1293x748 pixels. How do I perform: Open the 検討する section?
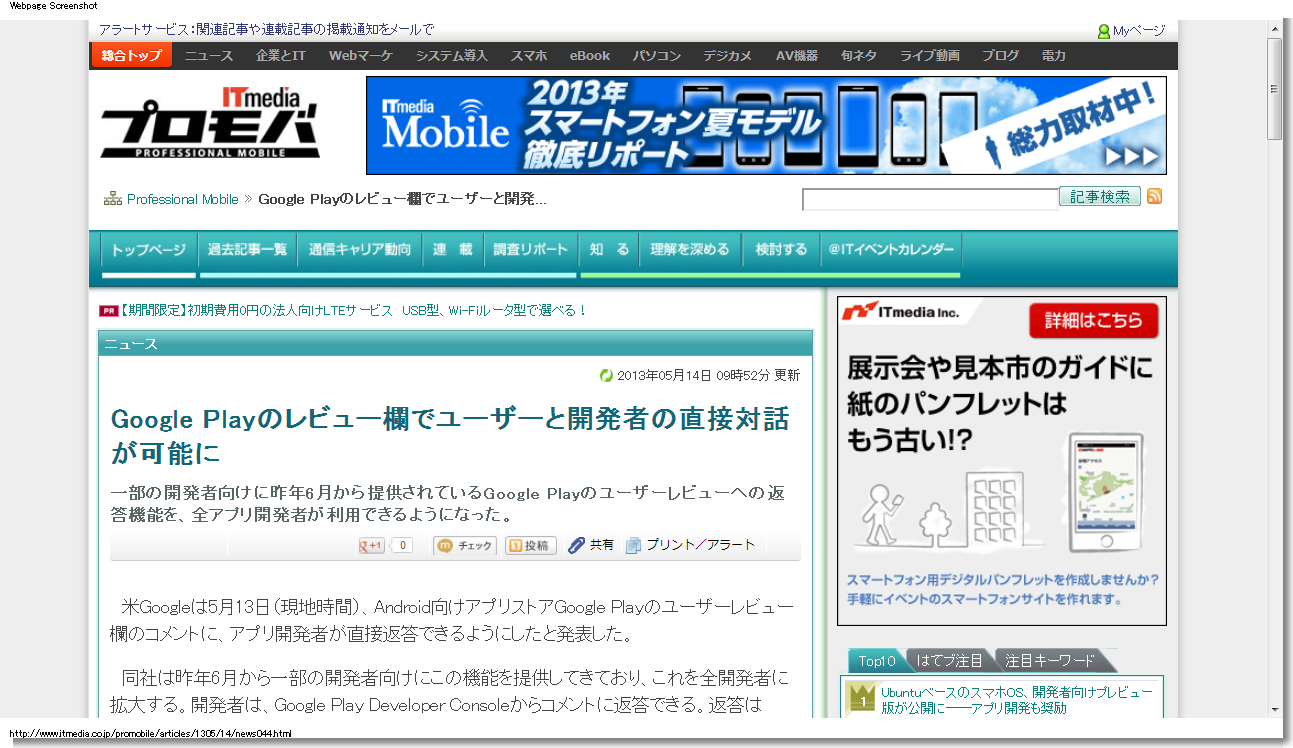pos(781,250)
